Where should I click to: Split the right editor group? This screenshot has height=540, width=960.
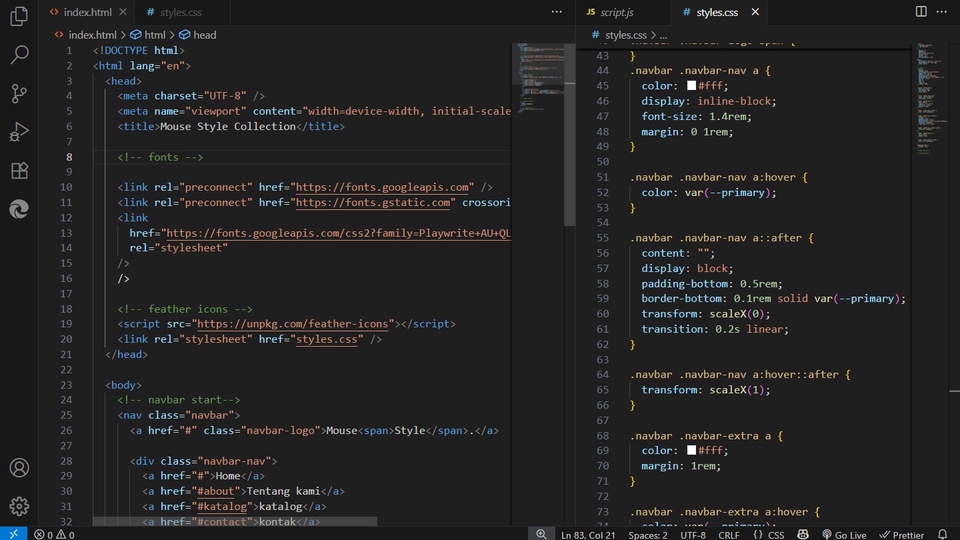click(921, 12)
